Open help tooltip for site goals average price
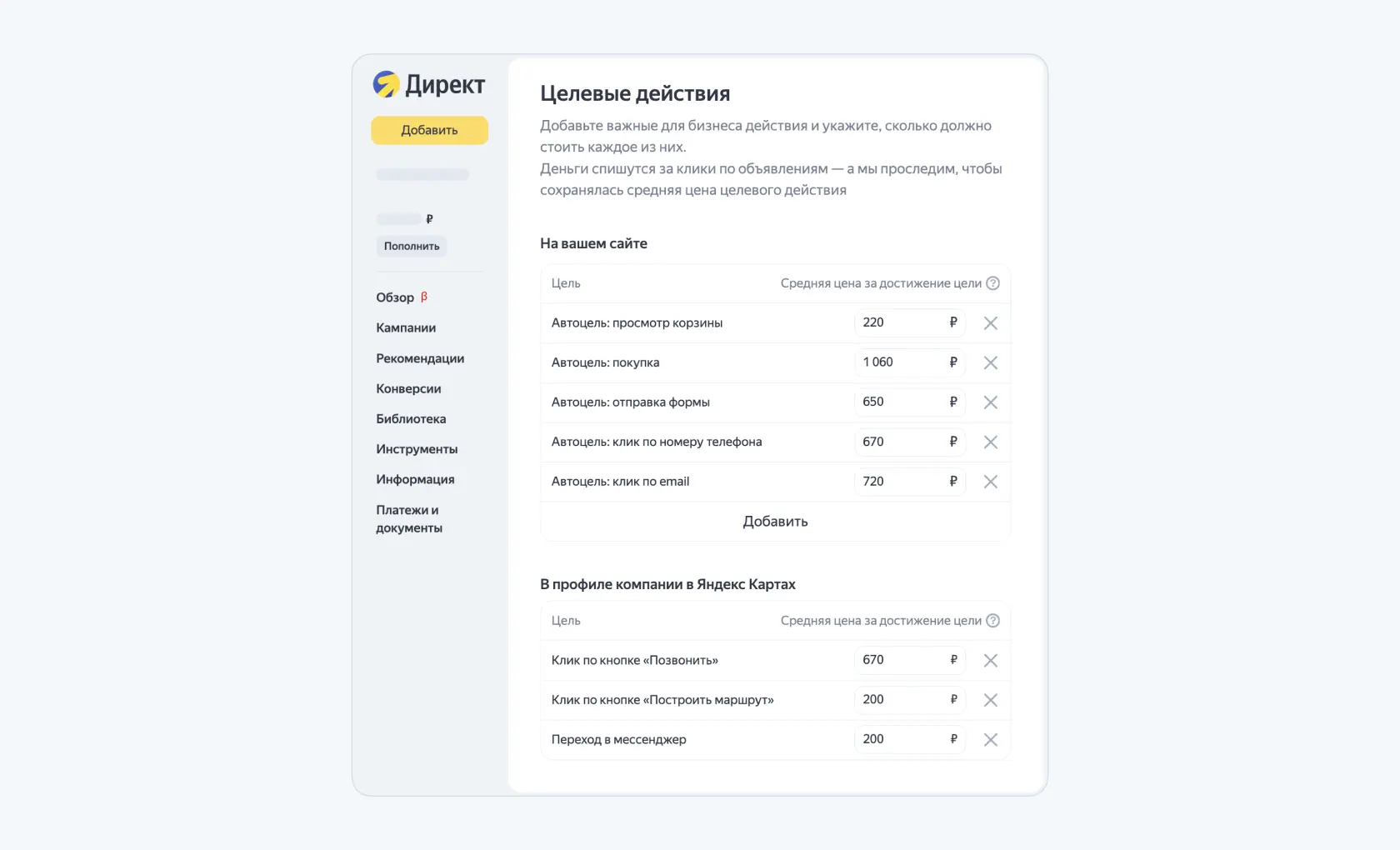Screen dimensions: 1400x850 (992, 283)
